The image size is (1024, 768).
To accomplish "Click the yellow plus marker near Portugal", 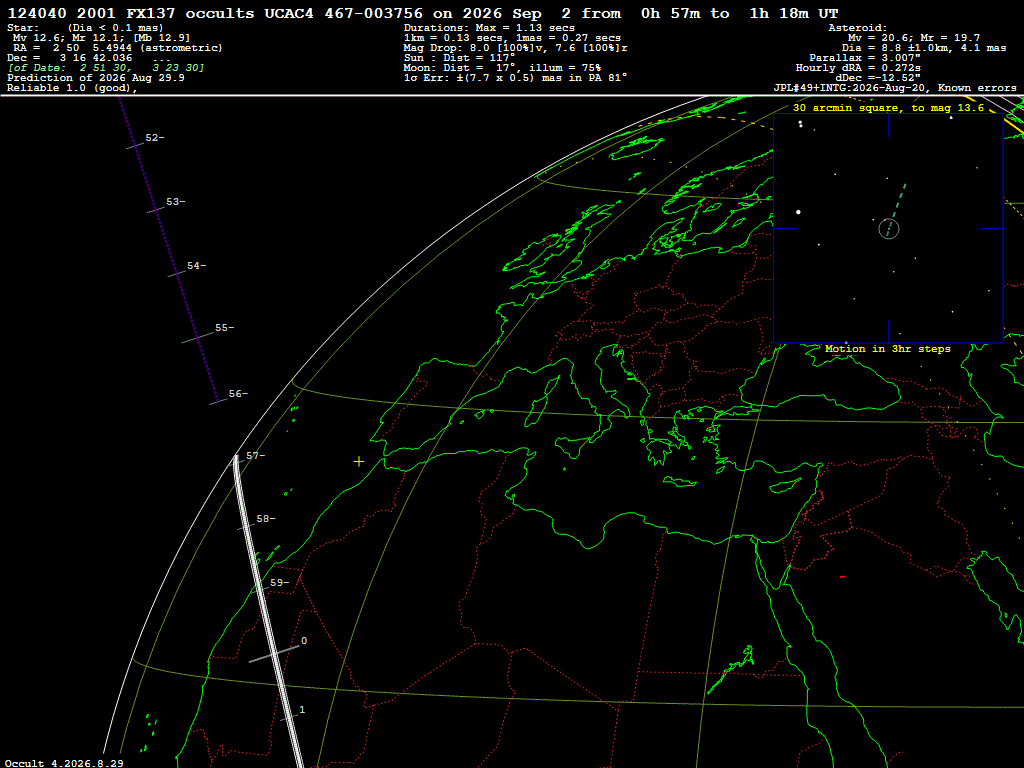I will click(359, 462).
